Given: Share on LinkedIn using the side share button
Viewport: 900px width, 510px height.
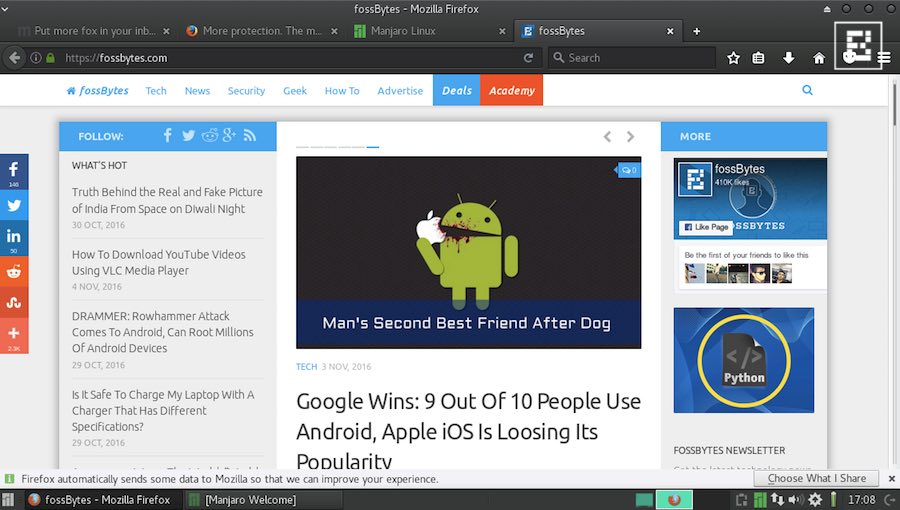Looking at the screenshot, I should coord(14,238).
